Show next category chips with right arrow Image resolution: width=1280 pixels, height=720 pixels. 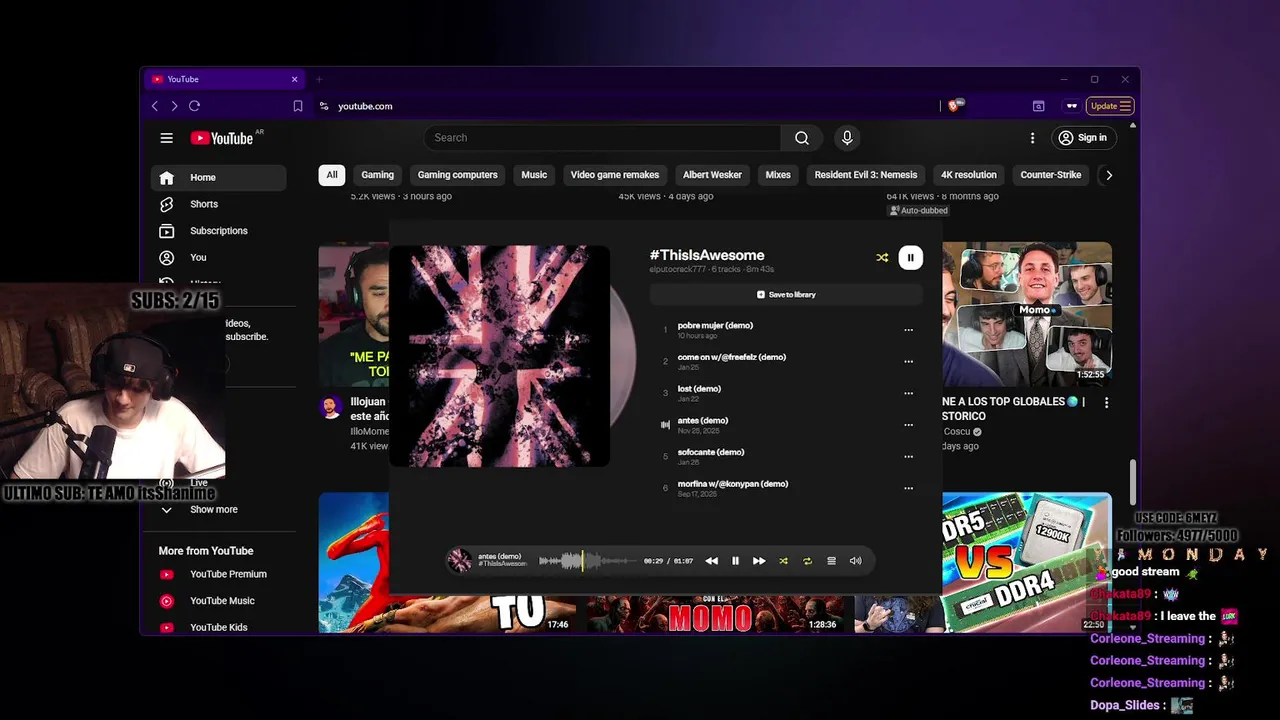[1108, 175]
